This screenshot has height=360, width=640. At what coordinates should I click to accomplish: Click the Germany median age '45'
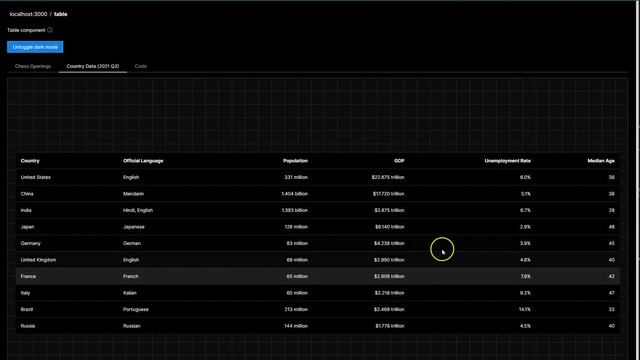[611, 243]
